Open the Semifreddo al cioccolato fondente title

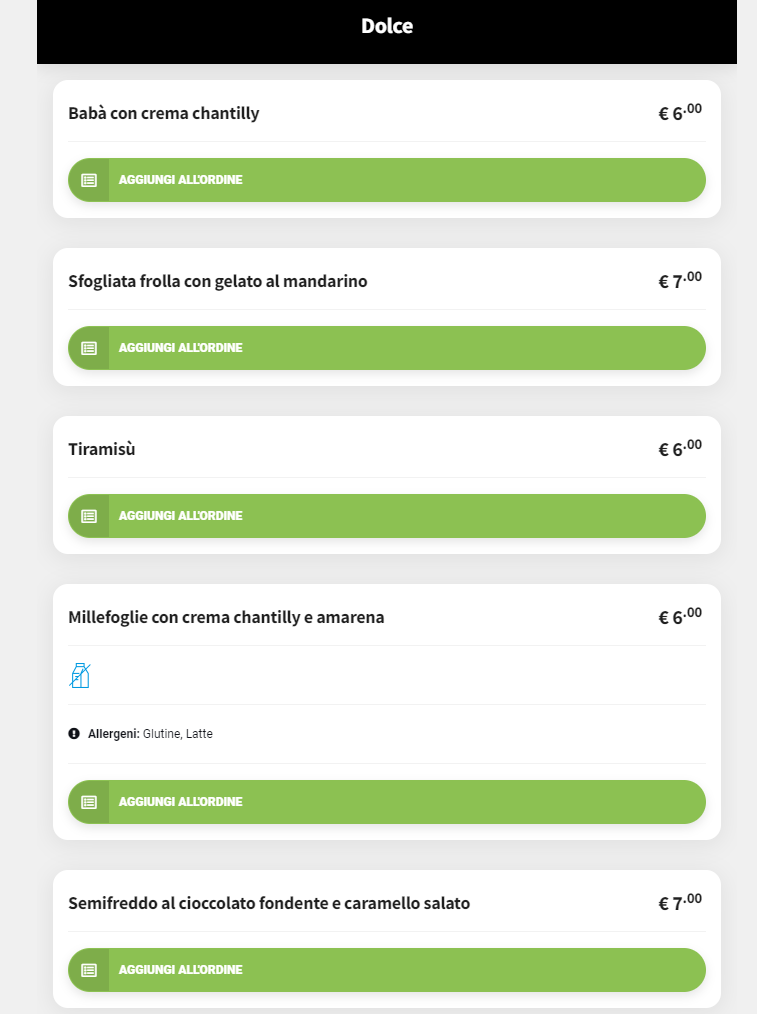click(x=269, y=903)
